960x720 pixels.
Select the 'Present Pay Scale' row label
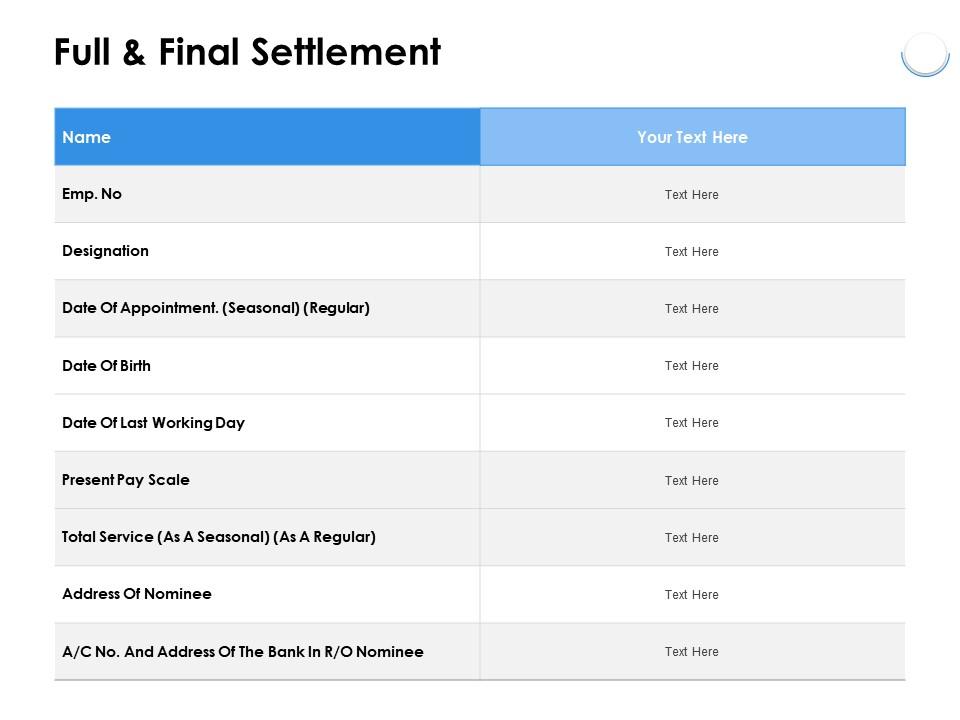(126, 480)
